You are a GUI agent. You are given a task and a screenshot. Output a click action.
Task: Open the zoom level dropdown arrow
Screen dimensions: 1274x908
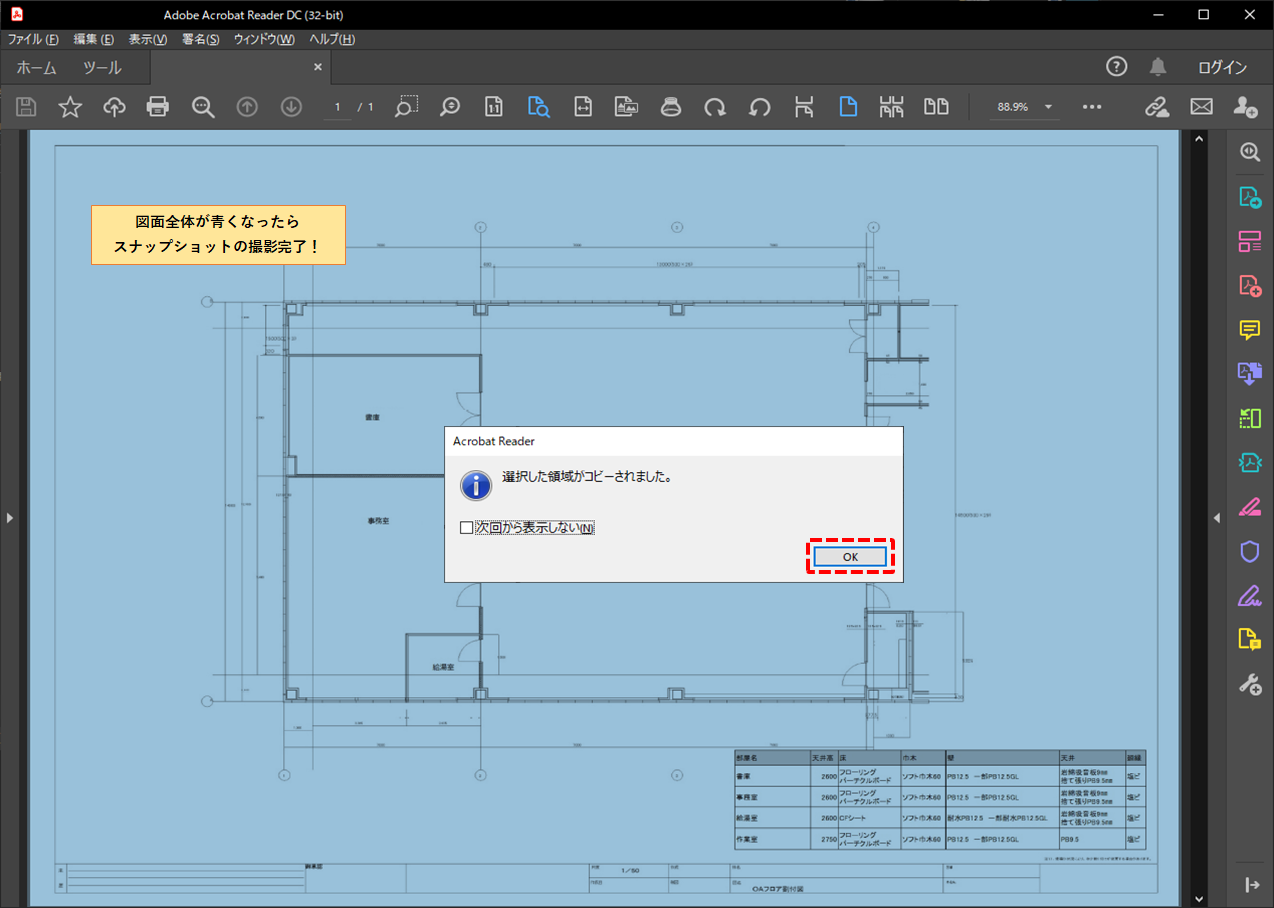click(1048, 107)
